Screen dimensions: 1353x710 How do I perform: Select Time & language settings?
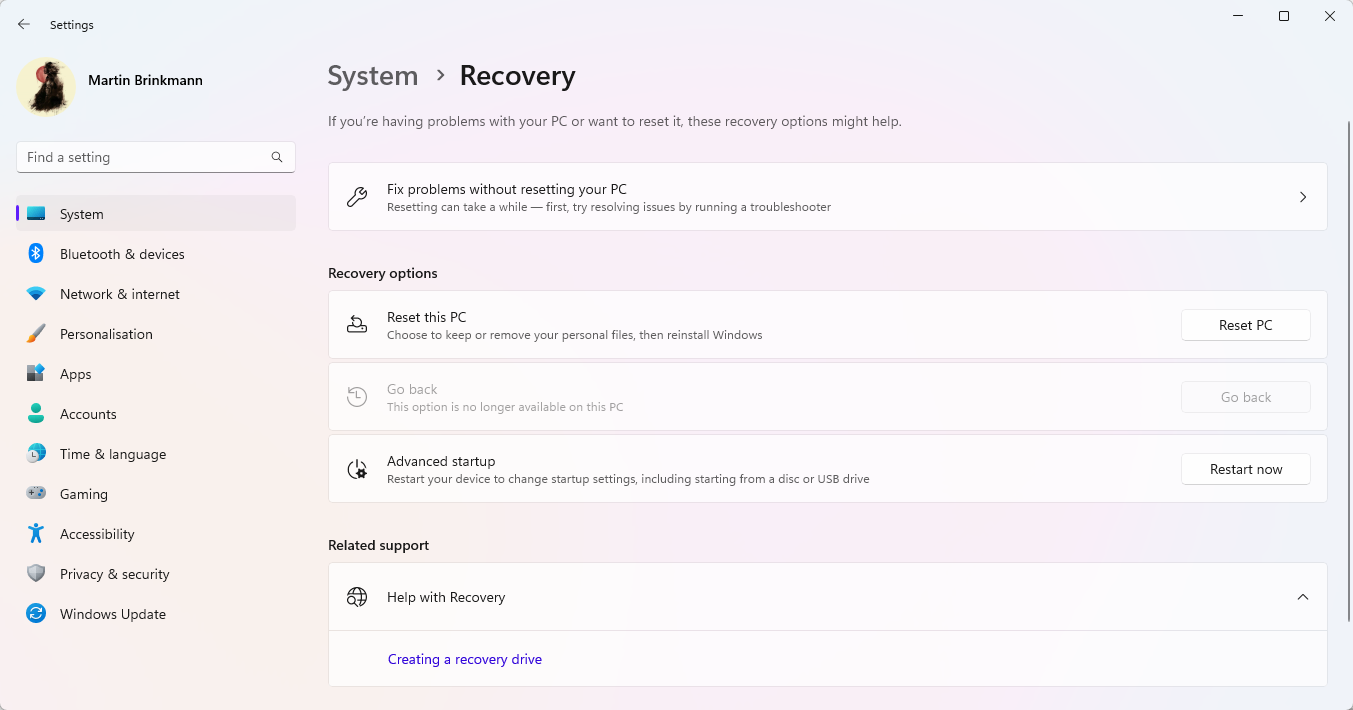[x=112, y=453]
